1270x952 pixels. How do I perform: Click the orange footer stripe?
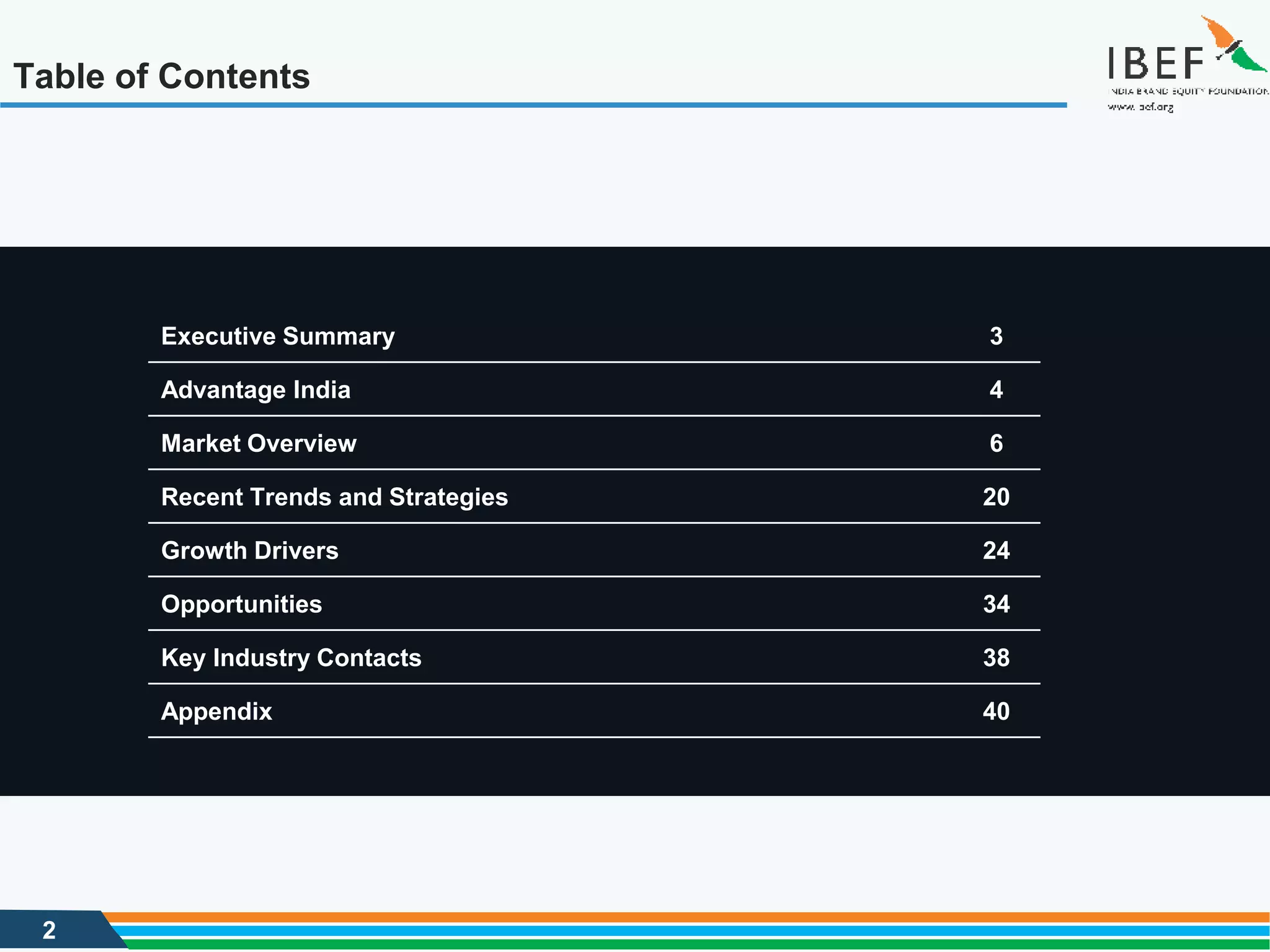(x=682, y=917)
